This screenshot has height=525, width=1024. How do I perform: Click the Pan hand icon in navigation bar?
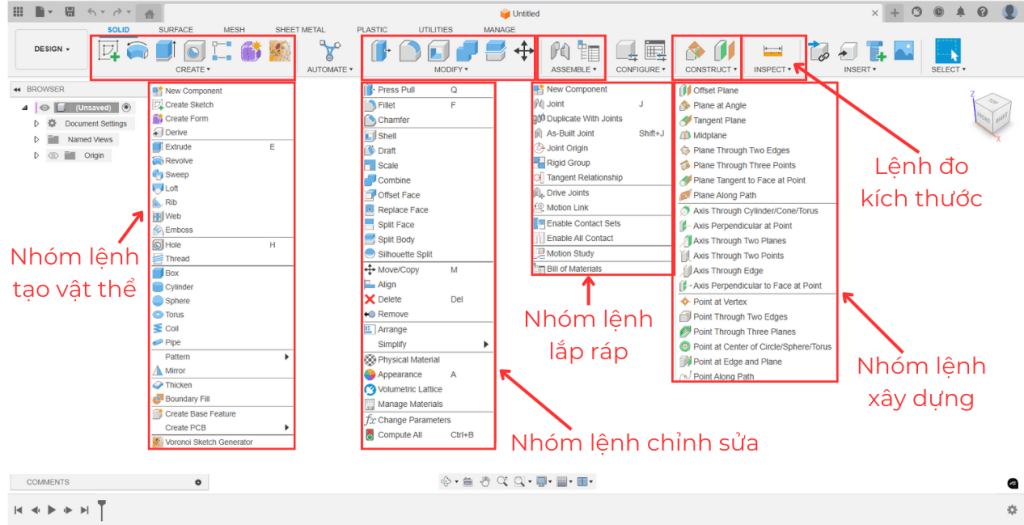pos(484,481)
